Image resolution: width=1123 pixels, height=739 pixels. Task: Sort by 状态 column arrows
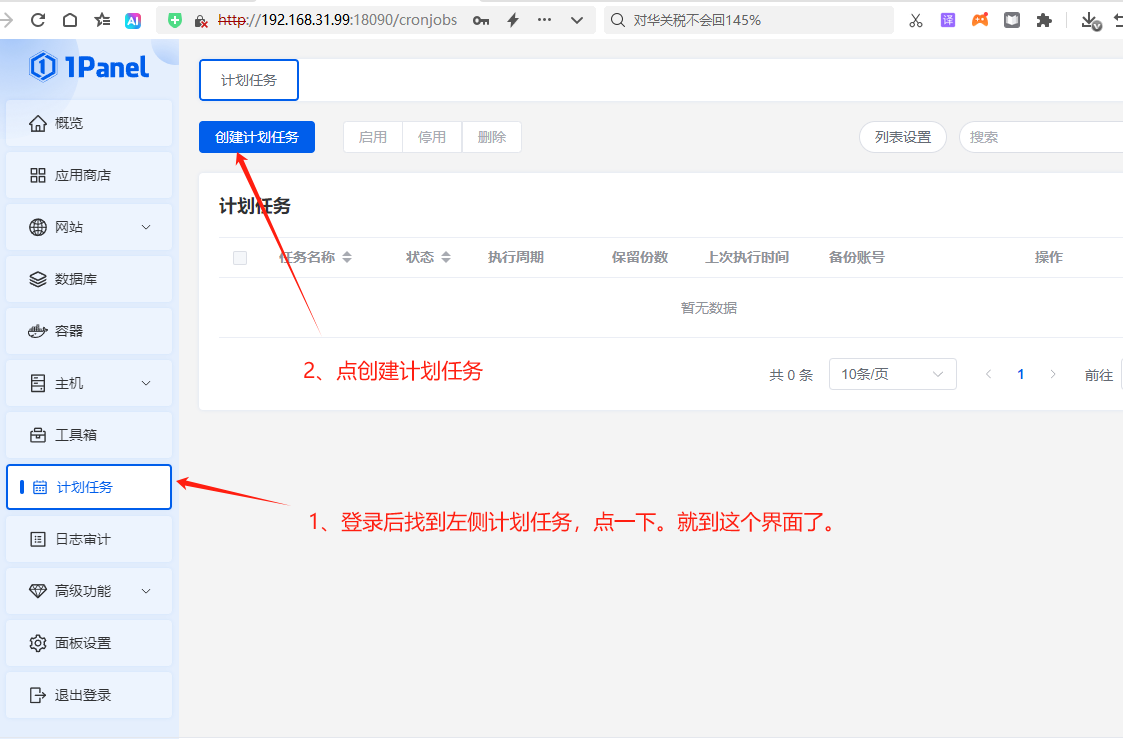click(446, 257)
